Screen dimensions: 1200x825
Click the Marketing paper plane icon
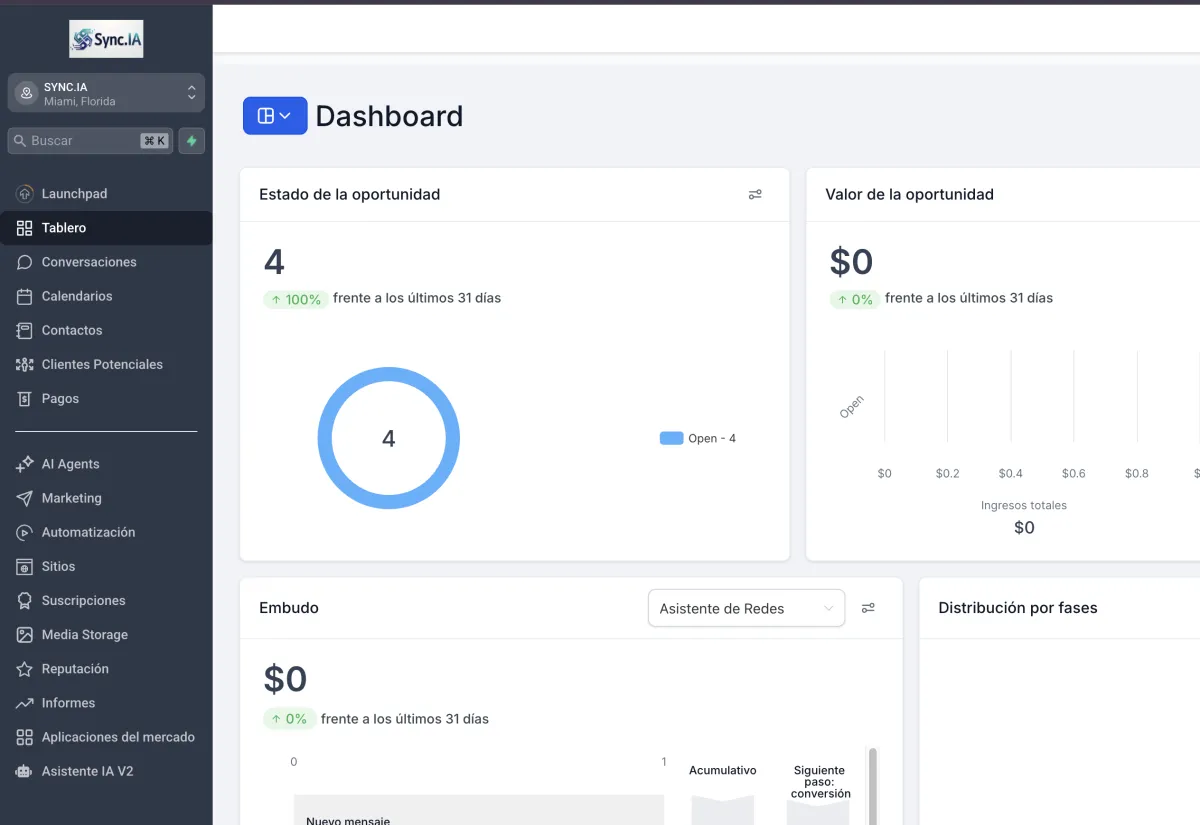point(25,498)
